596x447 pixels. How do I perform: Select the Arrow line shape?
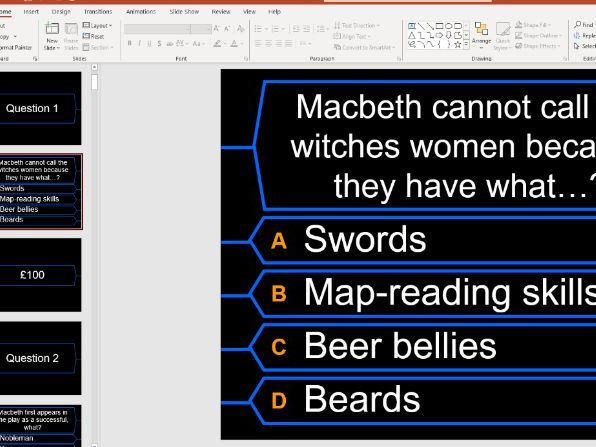[x=430, y=26]
